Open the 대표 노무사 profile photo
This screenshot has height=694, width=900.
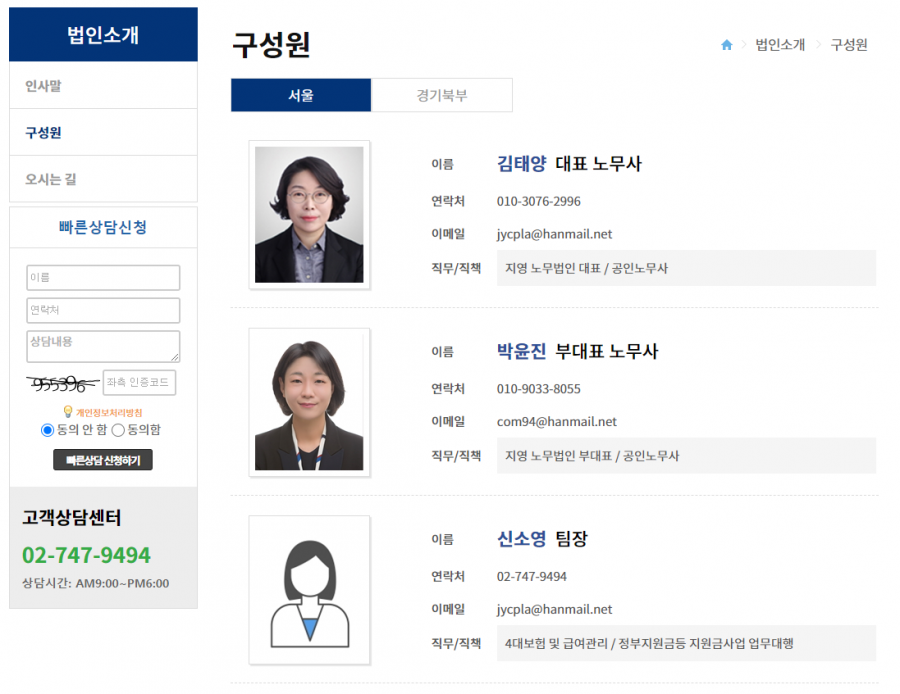(x=309, y=214)
